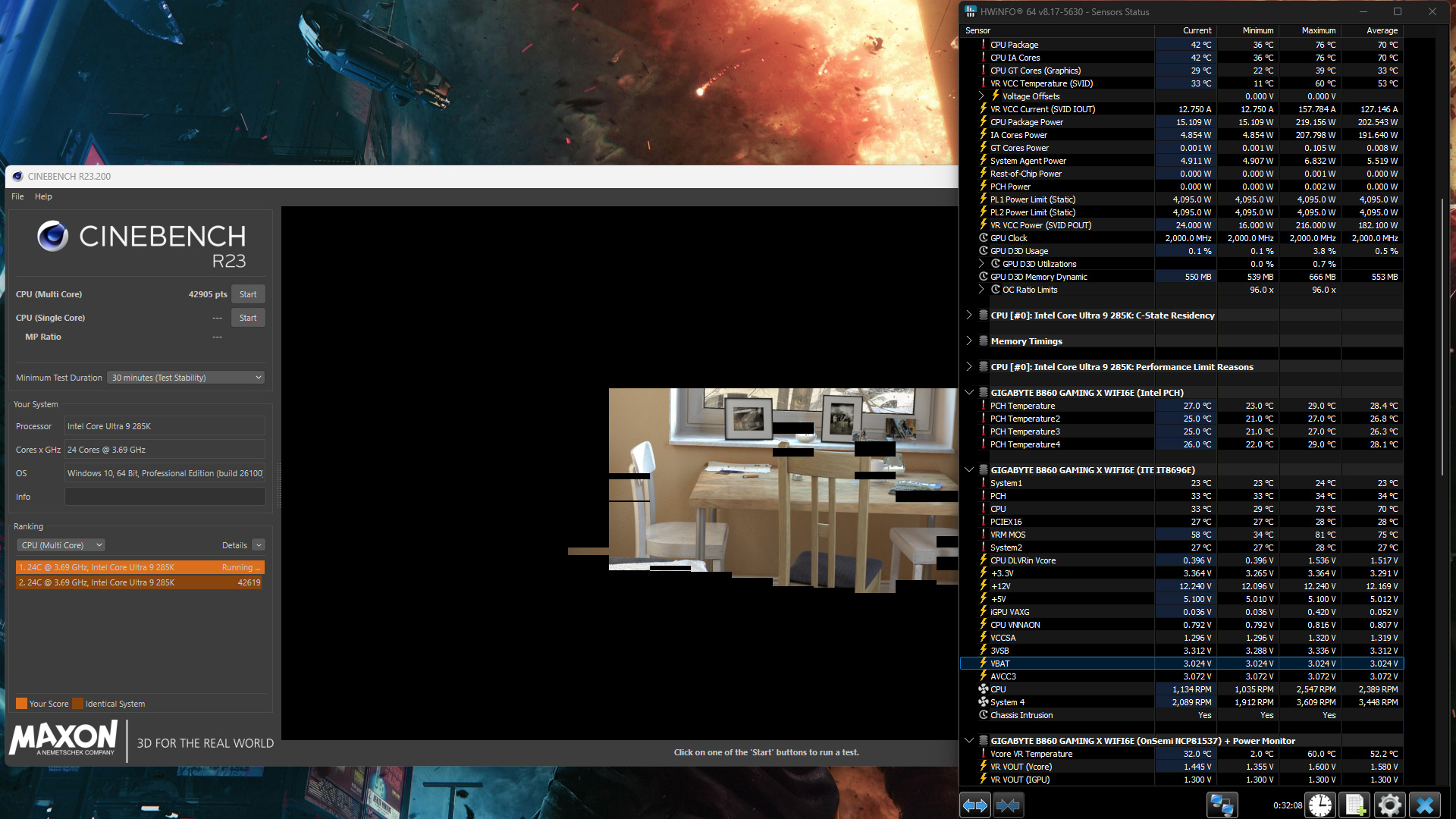Expand GPU D3D Utilizations subtree
Viewport: 1456px width, 819px height.
click(981, 264)
